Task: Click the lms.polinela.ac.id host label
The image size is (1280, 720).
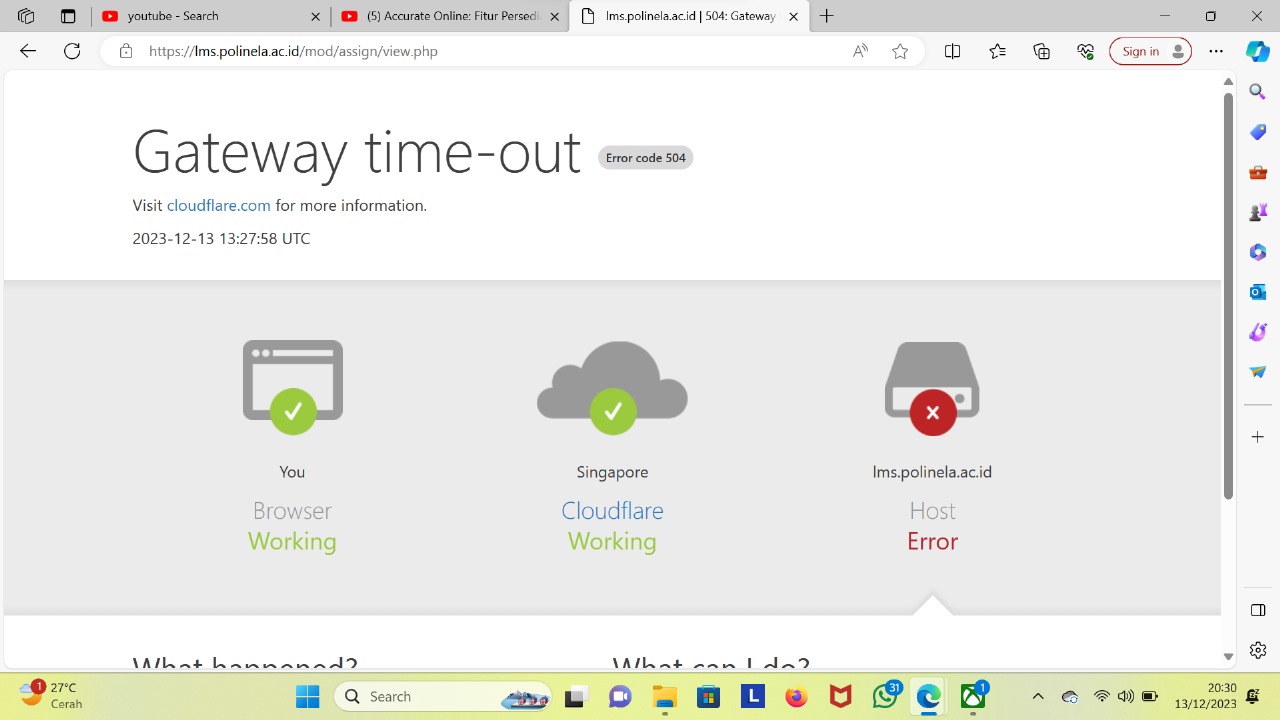Action: coord(932,472)
